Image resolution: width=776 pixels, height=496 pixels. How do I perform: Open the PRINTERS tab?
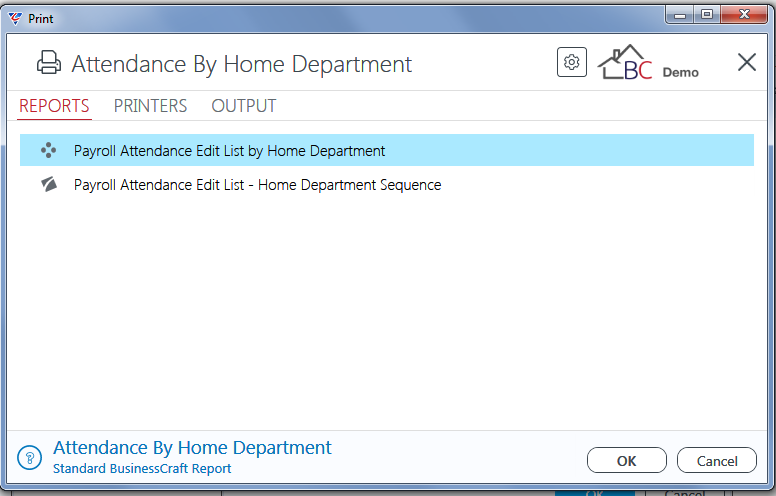[150, 106]
